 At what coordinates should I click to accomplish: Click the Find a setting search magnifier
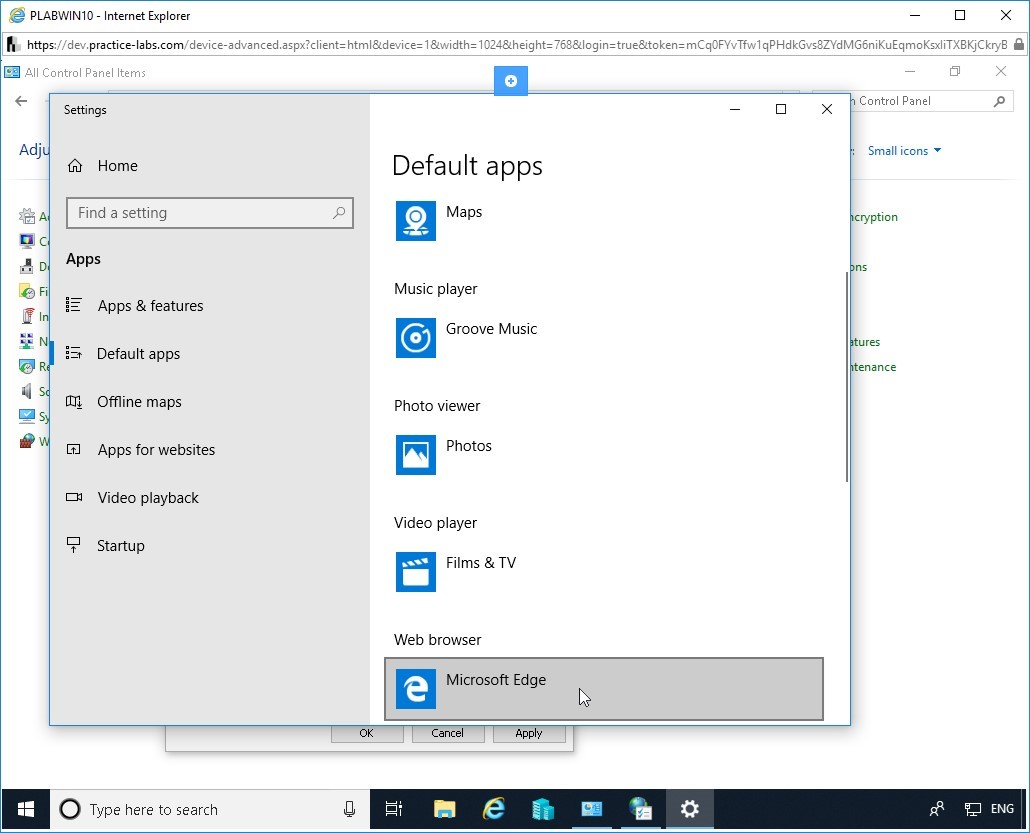[339, 213]
